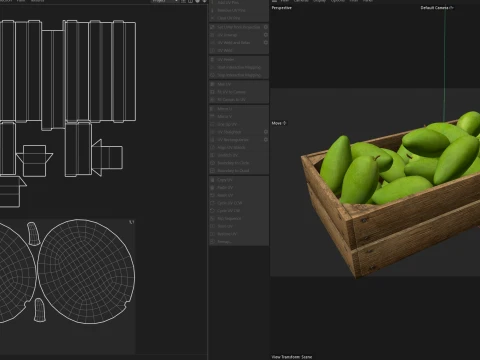Click the Cycle UV CCW icon
The width and height of the screenshot is (480, 360).
pos(213,203)
